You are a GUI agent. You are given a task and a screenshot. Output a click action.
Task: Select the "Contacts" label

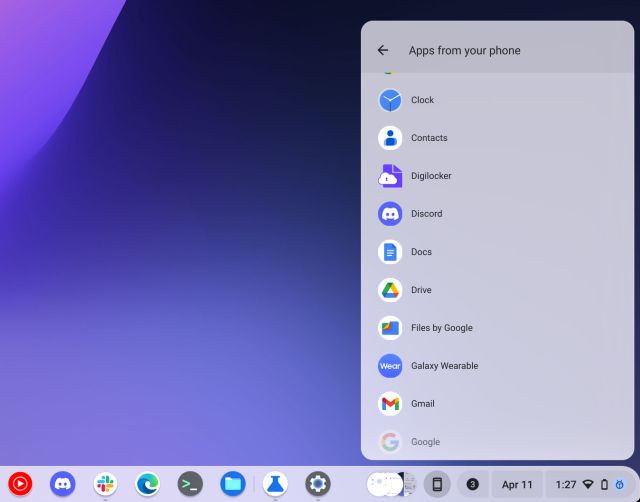point(429,138)
